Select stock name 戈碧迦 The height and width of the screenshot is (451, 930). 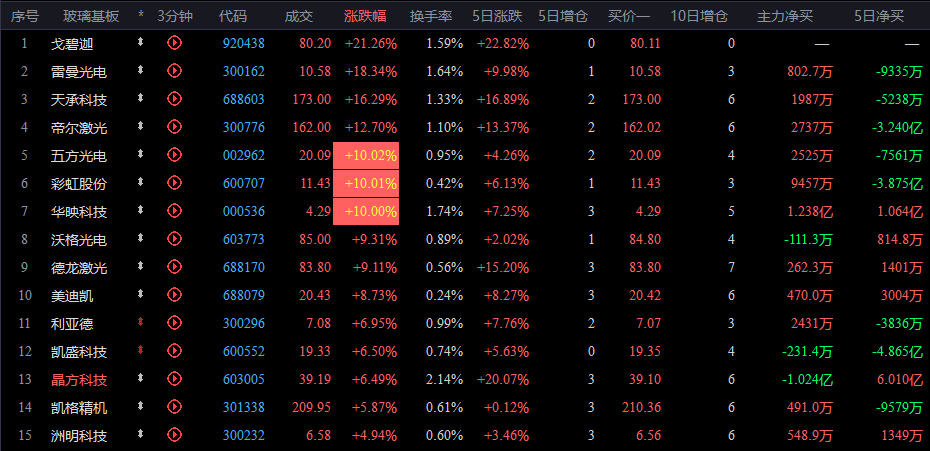[x=72, y=43]
